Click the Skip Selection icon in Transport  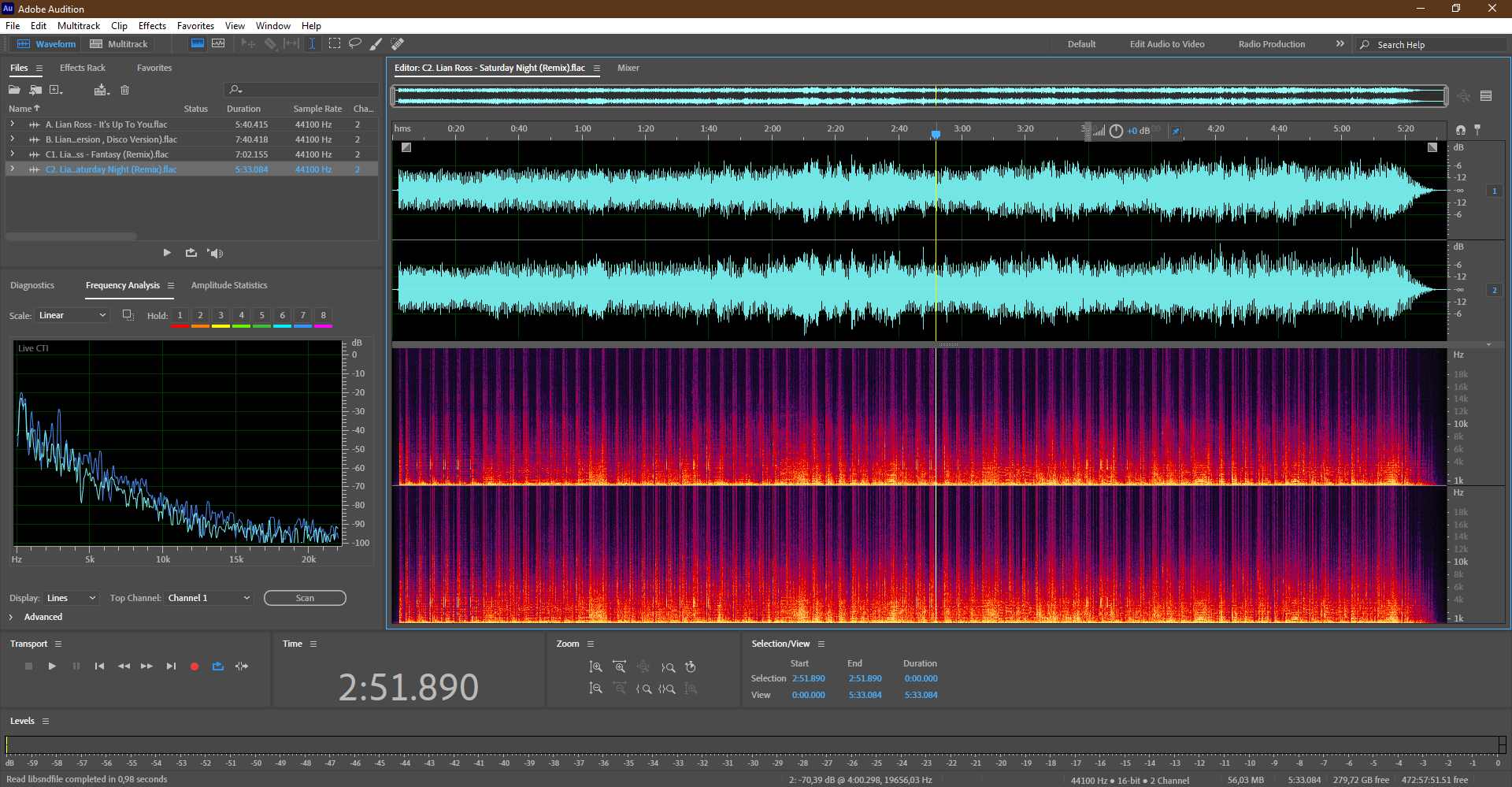click(x=242, y=666)
